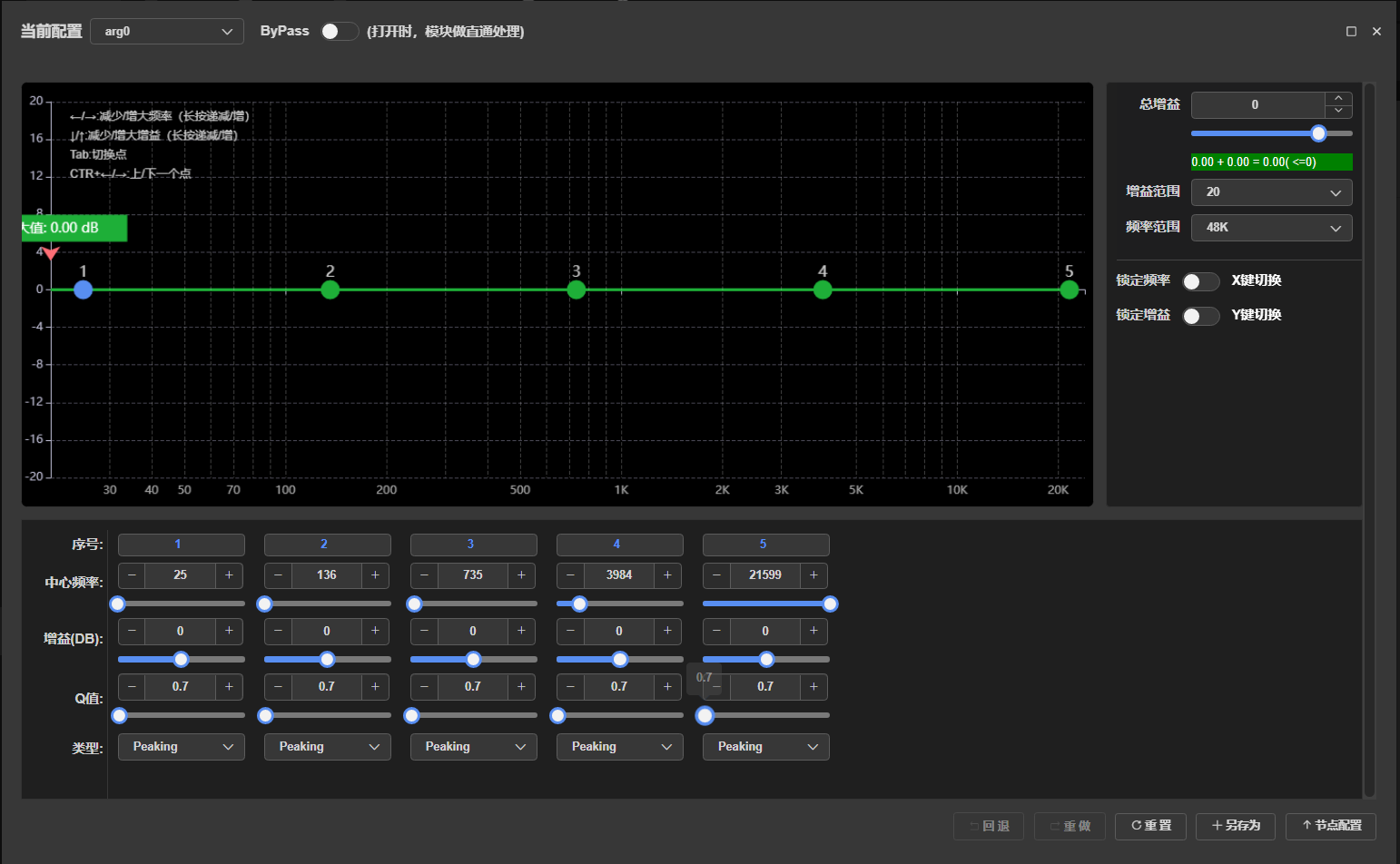Viewport: 1400px width, 864px height.
Task: Open band 5 filter type Peaking dropdown
Action: [766, 747]
